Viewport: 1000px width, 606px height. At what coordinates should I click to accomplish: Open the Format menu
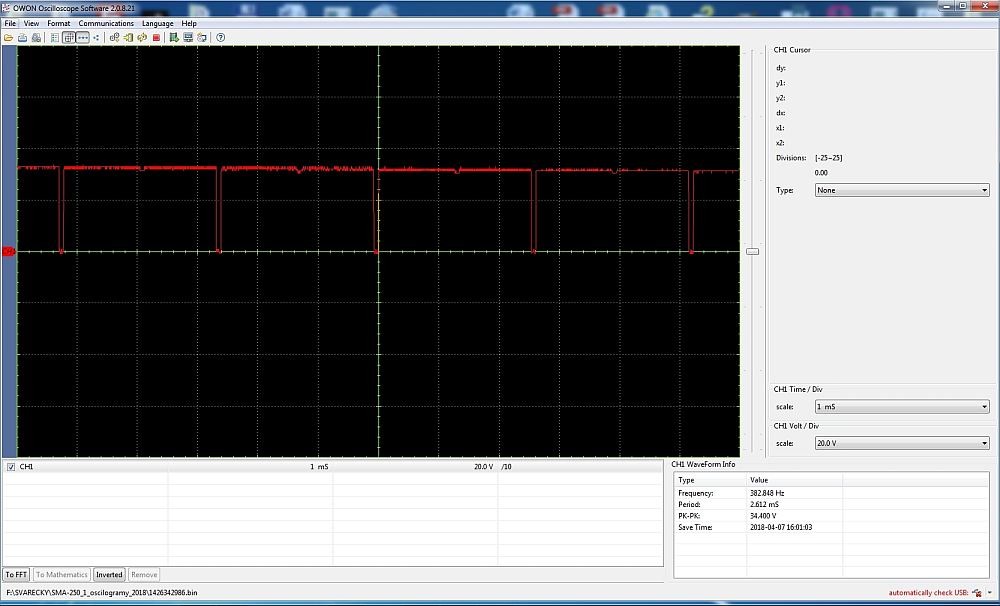59,23
